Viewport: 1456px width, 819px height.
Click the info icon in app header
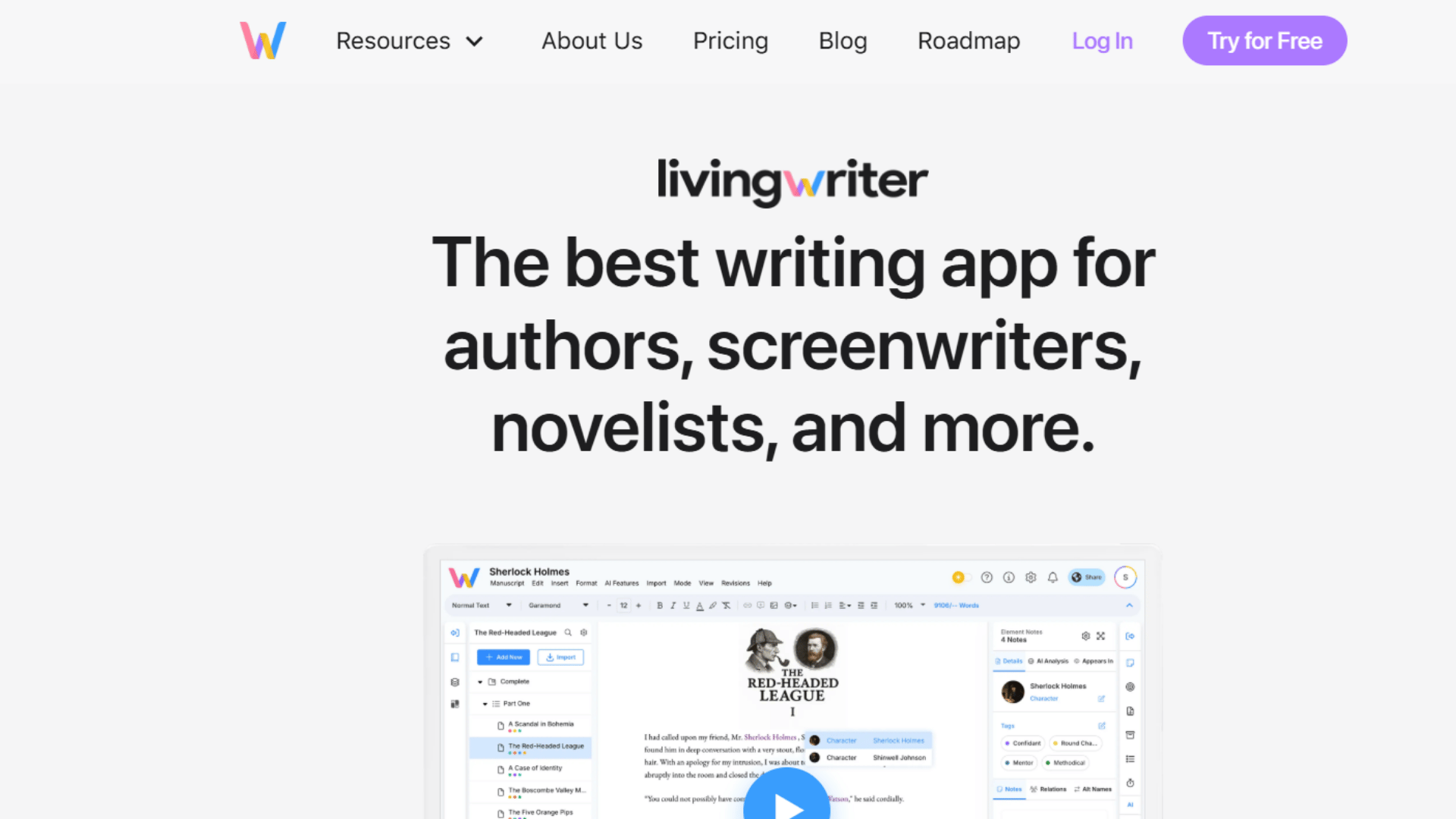tap(1009, 577)
